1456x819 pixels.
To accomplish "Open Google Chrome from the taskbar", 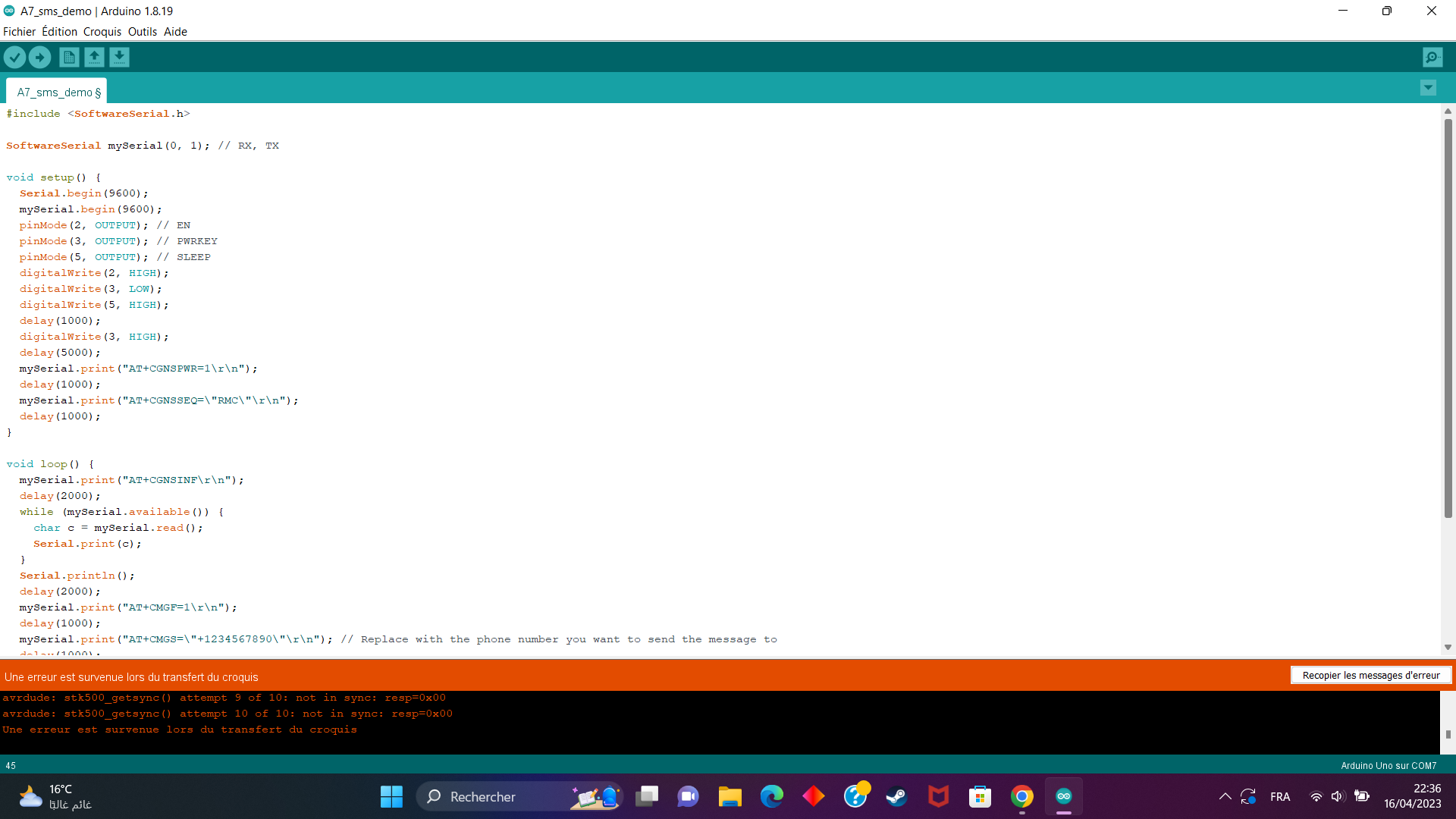I will [1021, 796].
